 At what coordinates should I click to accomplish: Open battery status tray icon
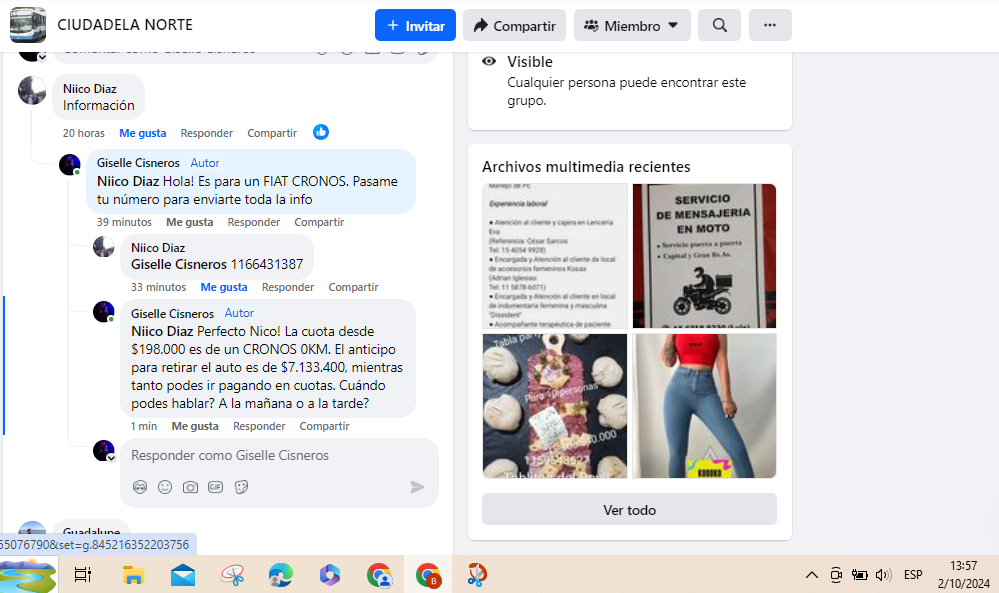point(859,575)
